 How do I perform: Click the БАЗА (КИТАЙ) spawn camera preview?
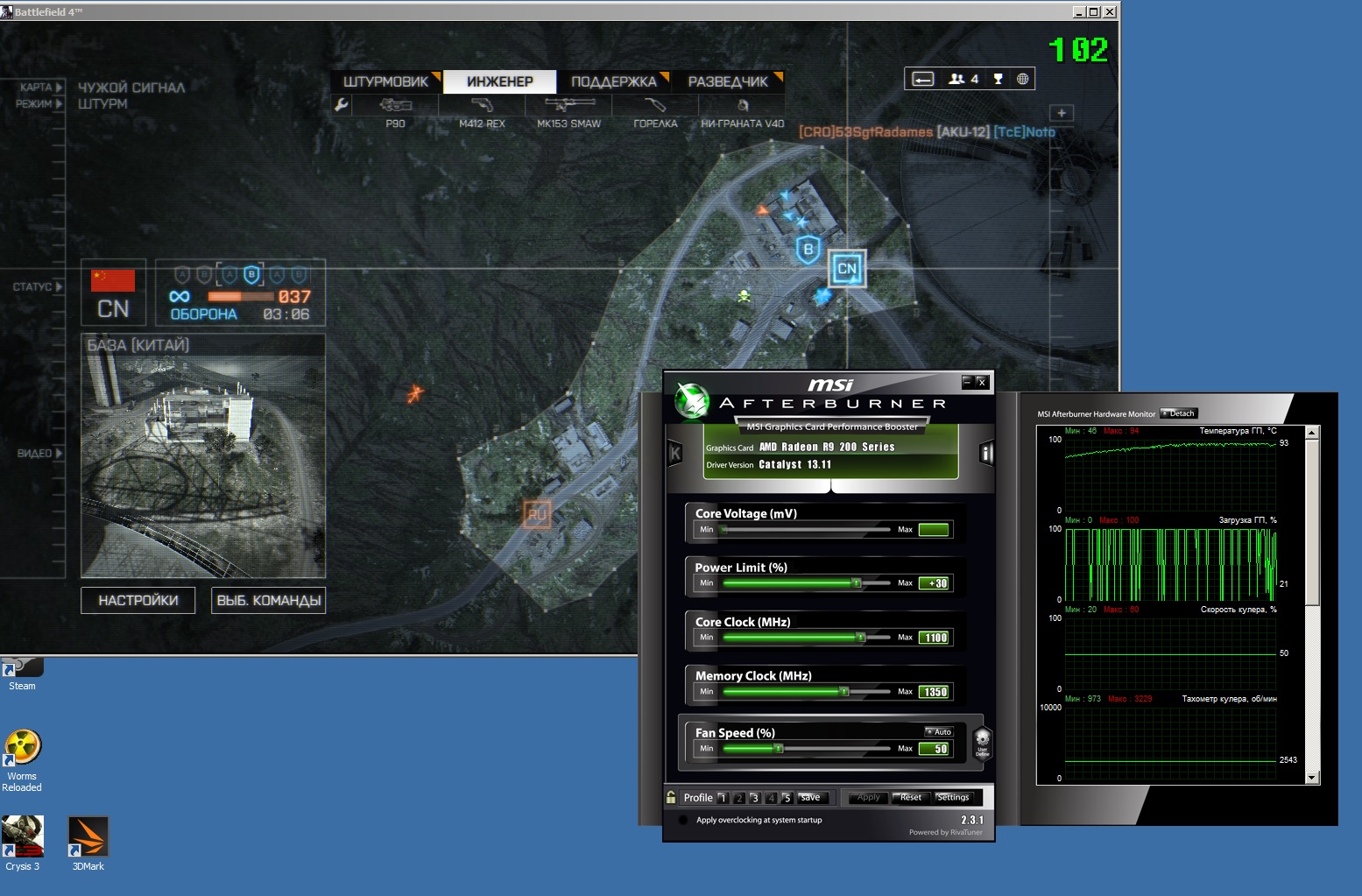(203, 466)
